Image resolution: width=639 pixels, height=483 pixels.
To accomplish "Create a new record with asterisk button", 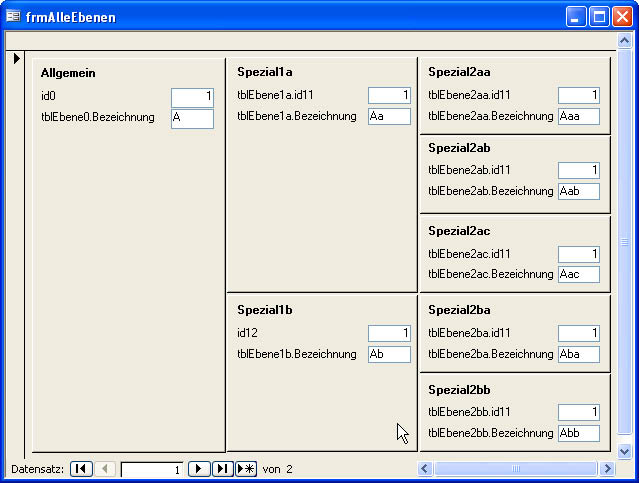I will (x=246, y=469).
